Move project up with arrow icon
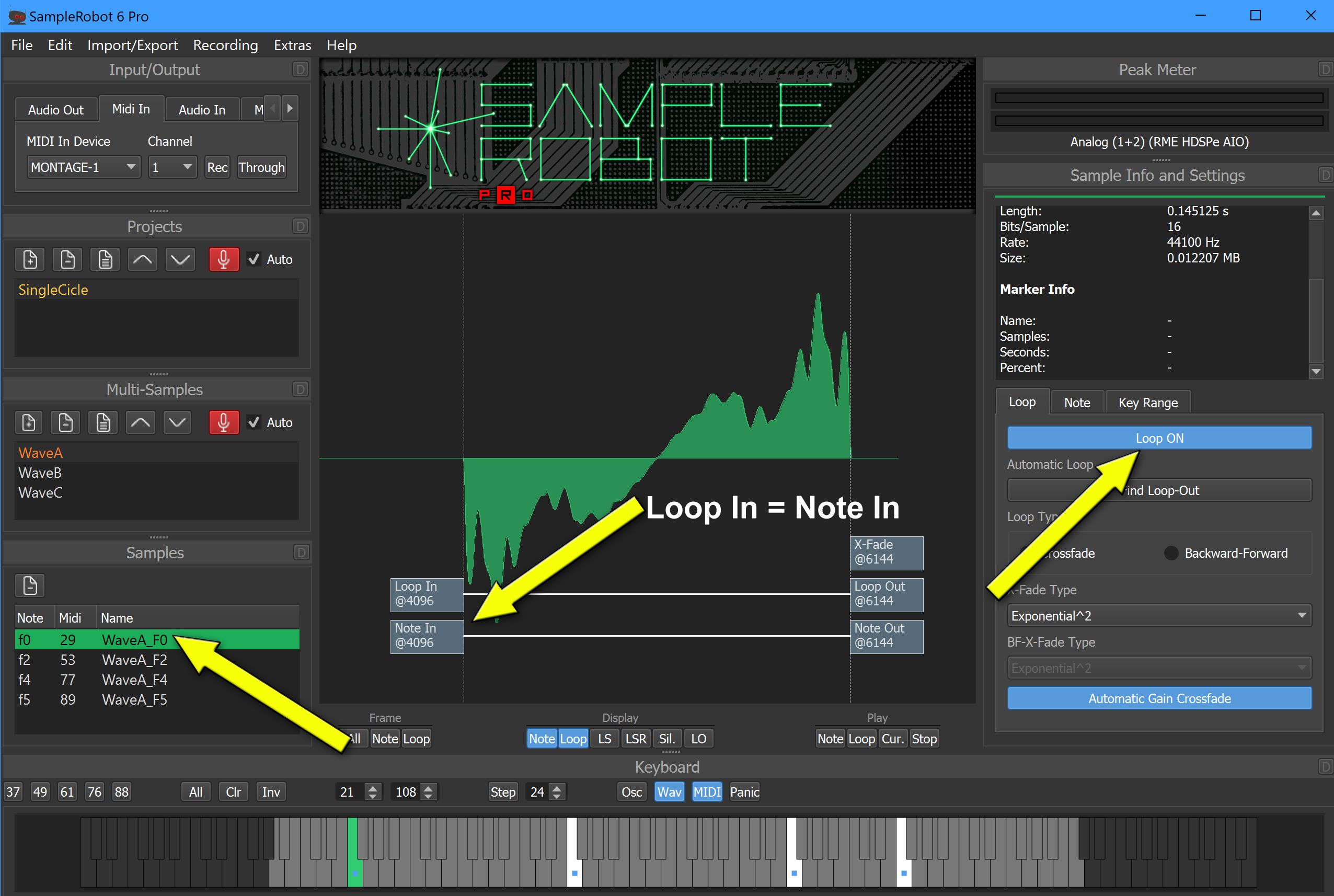Image resolution: width=1334 pixels, height=896 pixels. coord(142,259)
